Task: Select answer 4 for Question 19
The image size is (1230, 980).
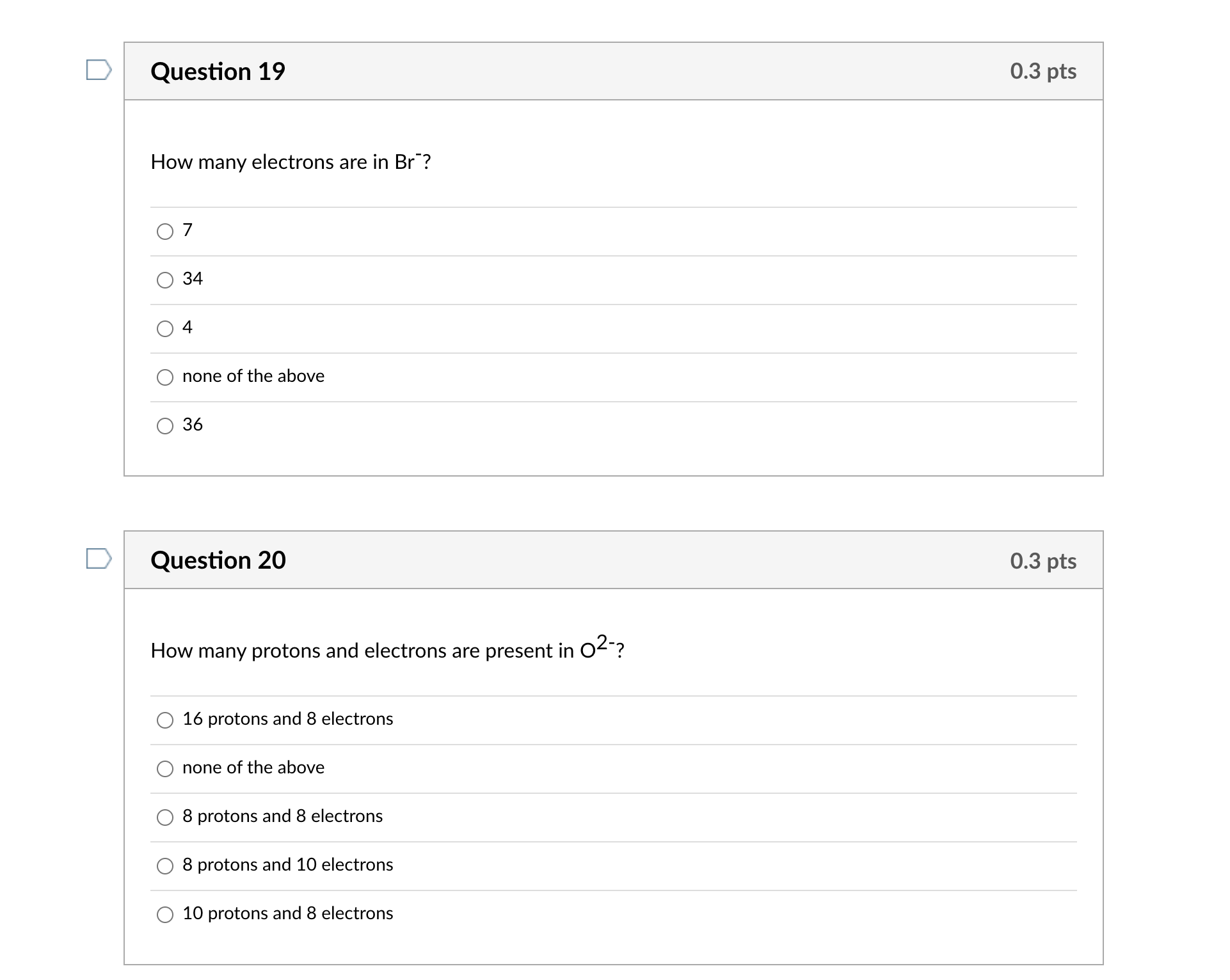Action: [165, 329]
